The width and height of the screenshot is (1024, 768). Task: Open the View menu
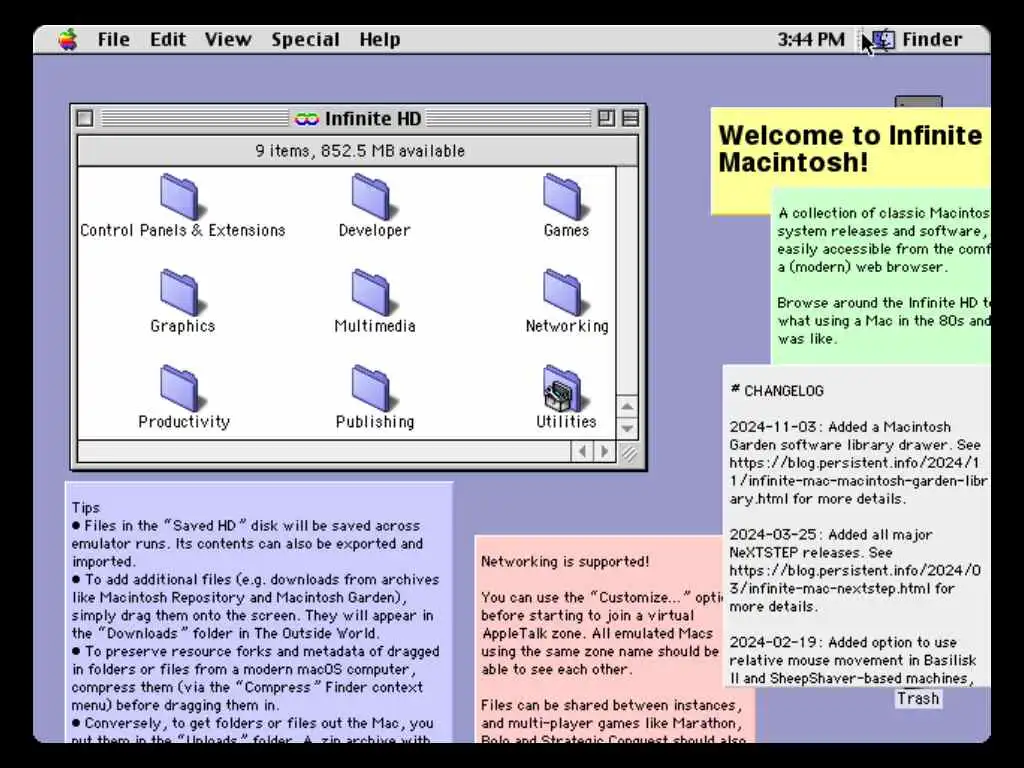pos(228,40)
